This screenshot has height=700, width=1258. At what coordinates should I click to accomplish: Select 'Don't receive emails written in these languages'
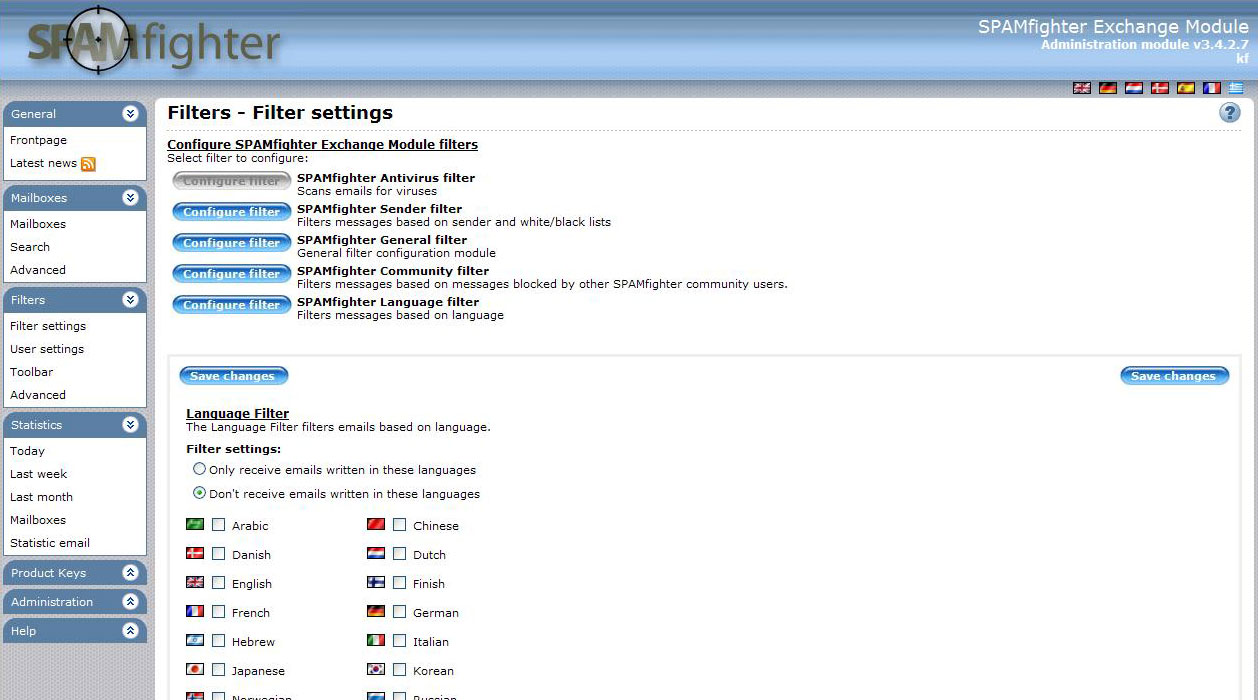200,493
